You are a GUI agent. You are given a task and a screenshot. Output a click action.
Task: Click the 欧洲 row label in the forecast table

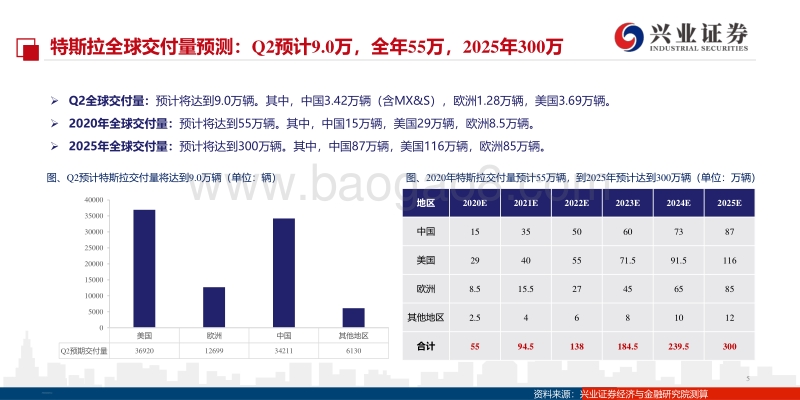[x=426, y=289]
